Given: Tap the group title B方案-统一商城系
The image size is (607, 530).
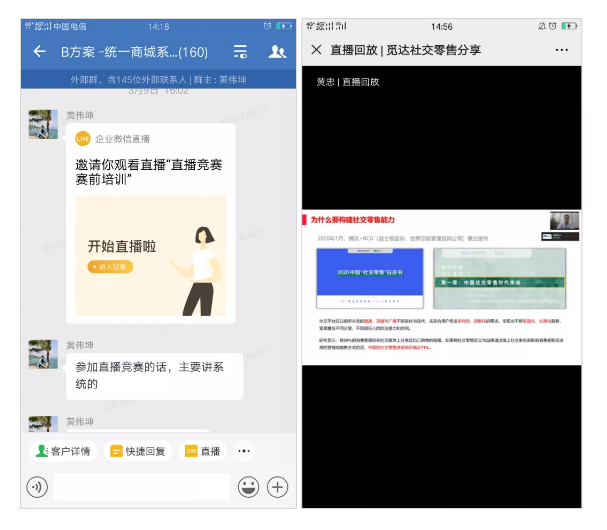Looking at the screenshot, I should (134, 52).
